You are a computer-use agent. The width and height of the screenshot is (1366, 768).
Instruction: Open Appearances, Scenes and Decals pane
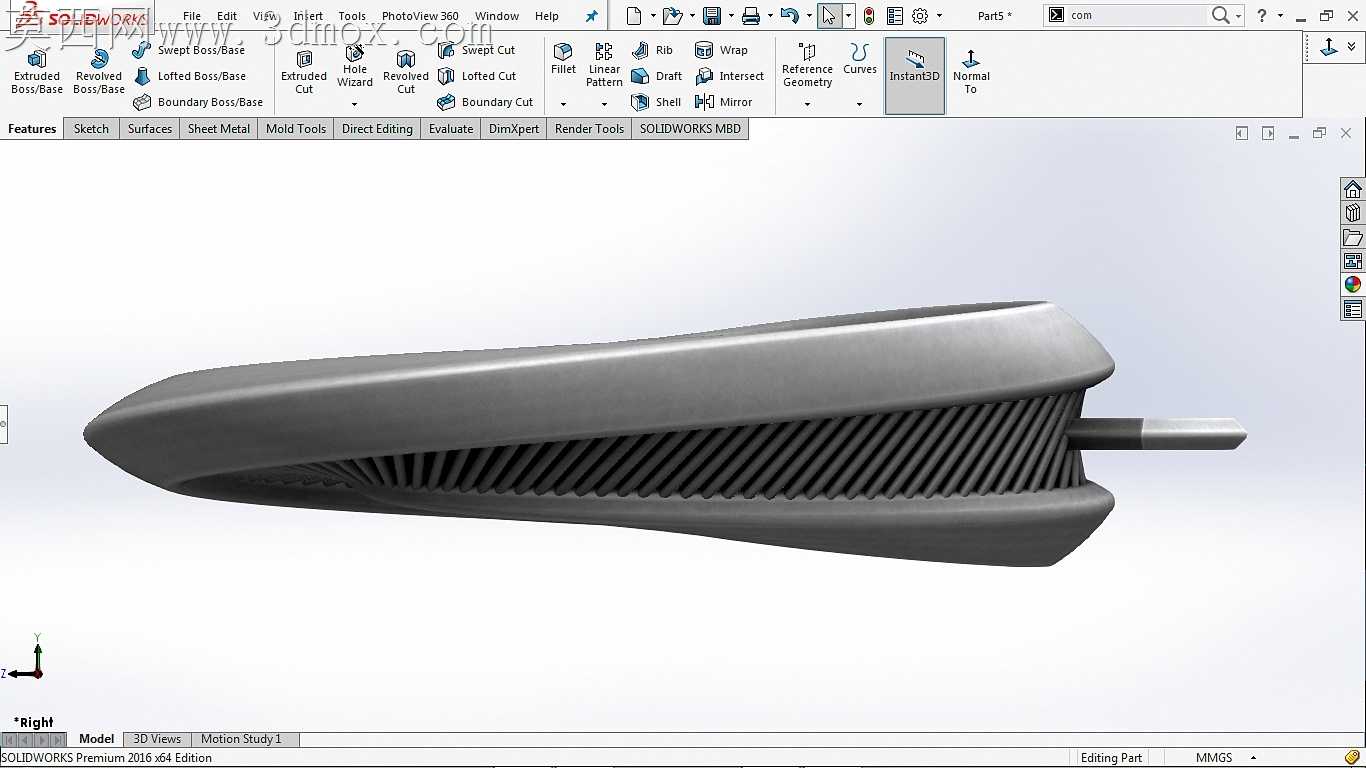[1353, 285]
